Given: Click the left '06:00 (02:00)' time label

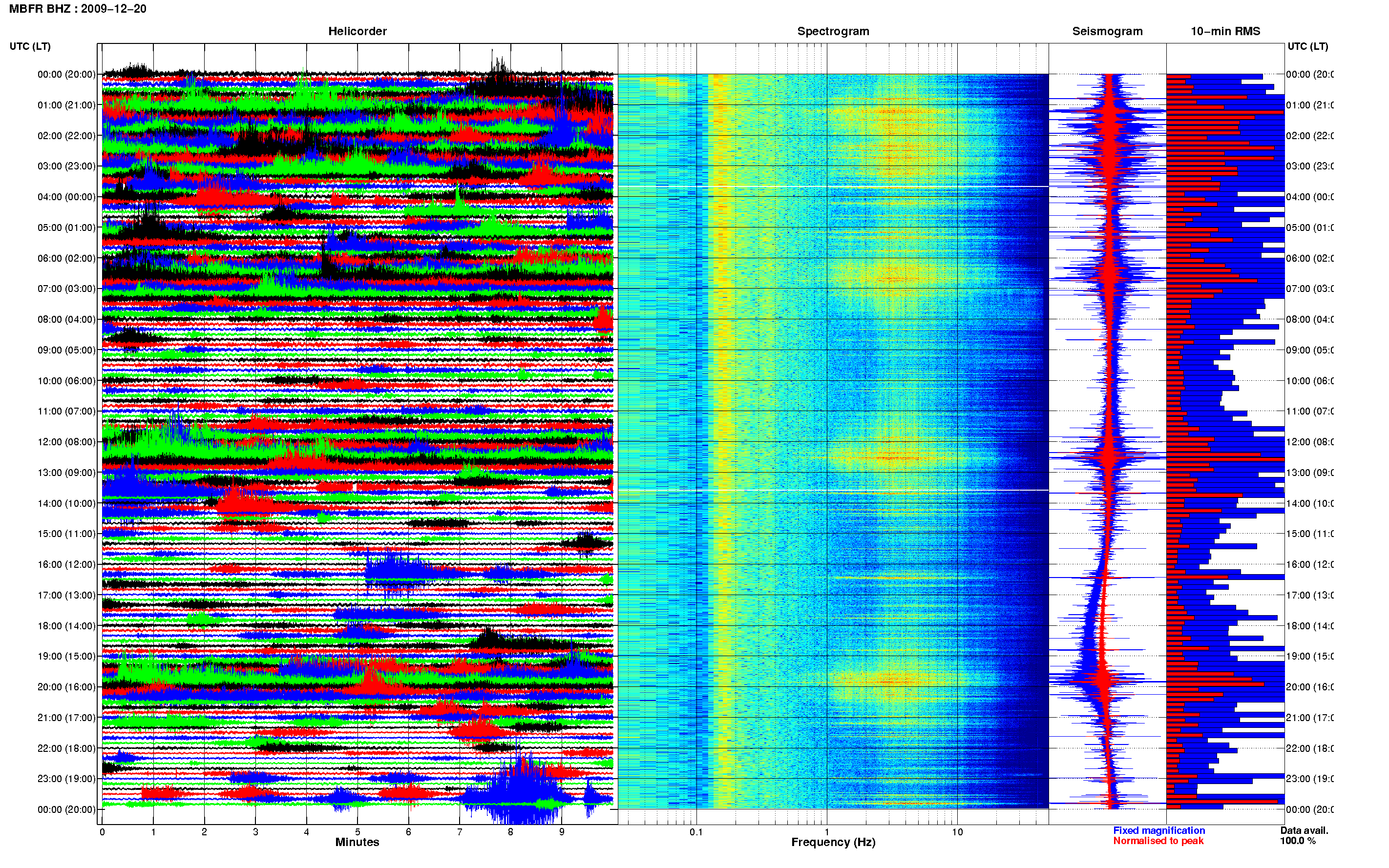Looking at the screenshot, I should pyautogui.click(x=66, y=258).
